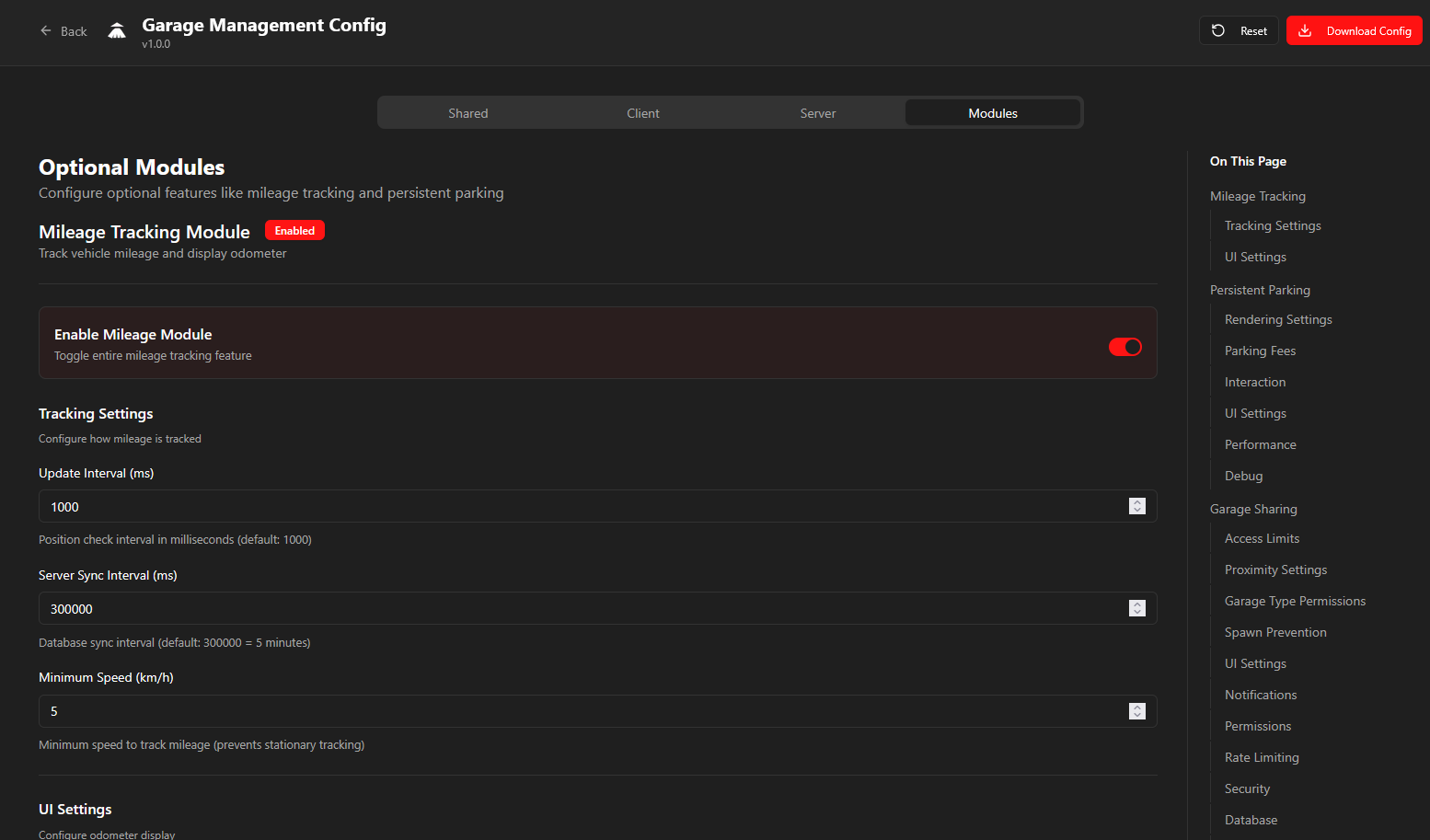Navigate to Garage Sharing section link
This screenshot has height=840, width=1430.
pyautogui.click(x=1253, y=509)
